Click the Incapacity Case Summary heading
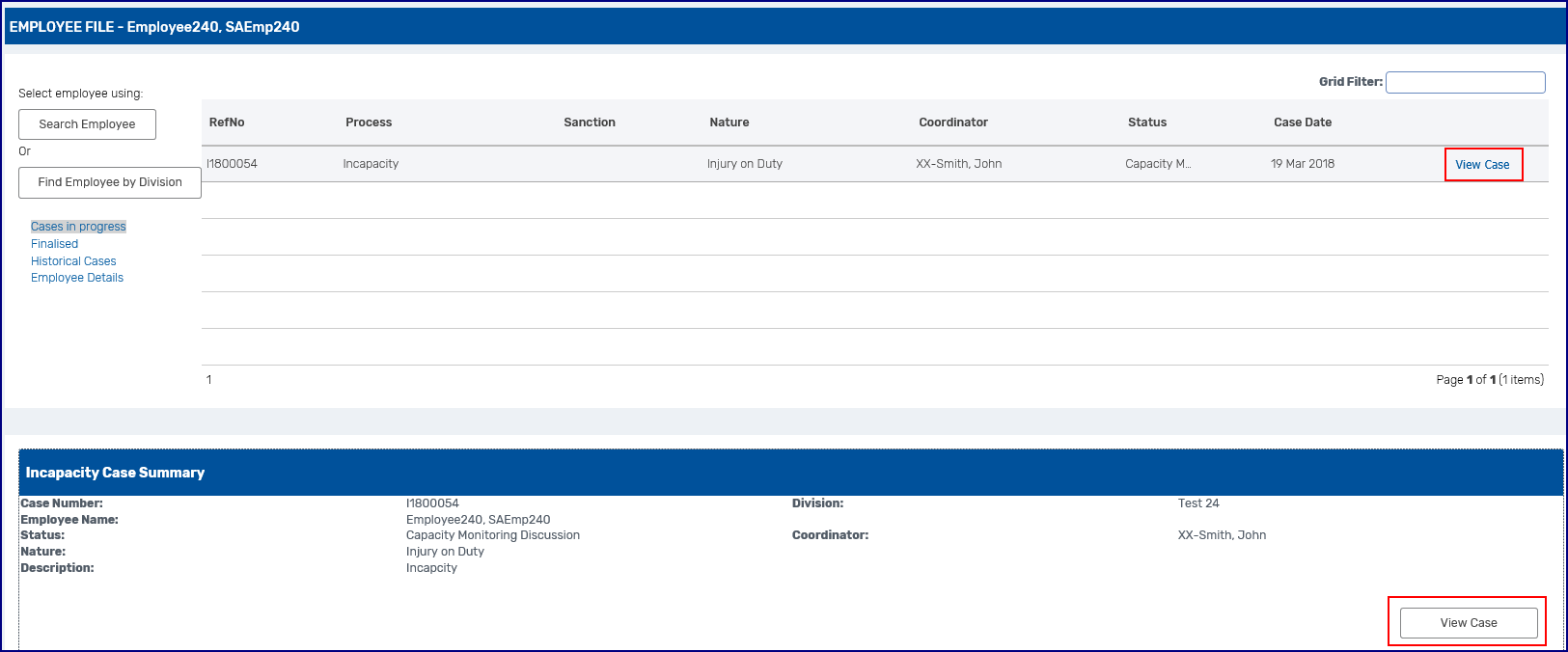Viewport: 1568px width, 652px height. pyautogui.click(x=115, y=473)
